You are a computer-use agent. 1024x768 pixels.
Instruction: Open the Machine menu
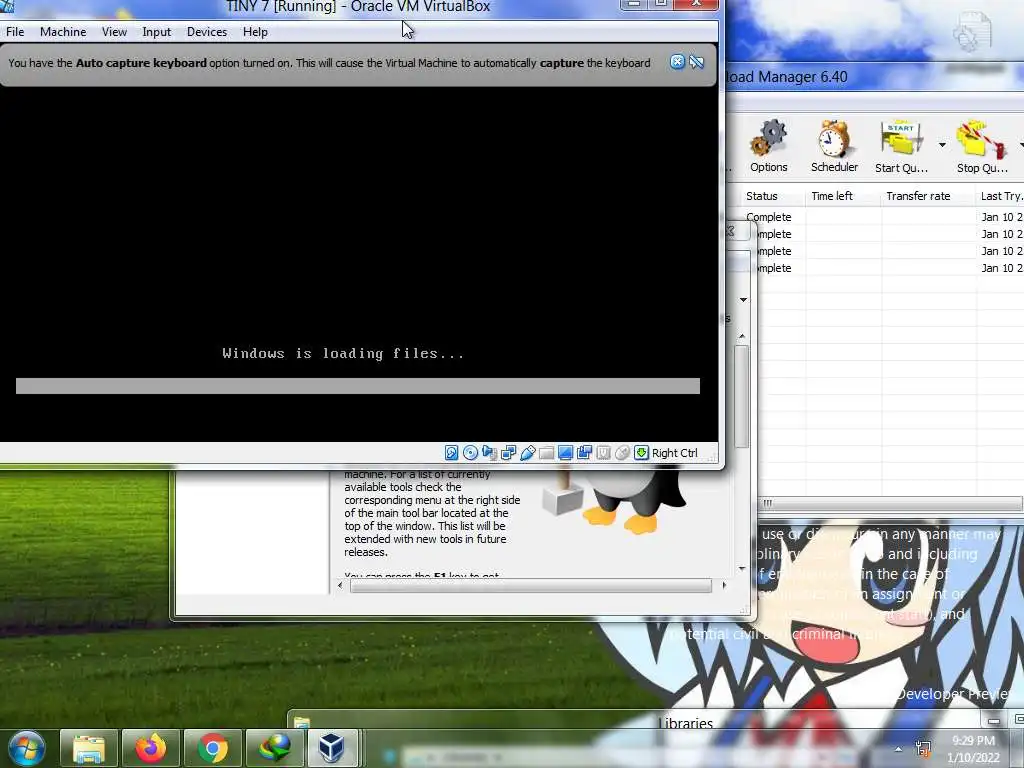63,31
